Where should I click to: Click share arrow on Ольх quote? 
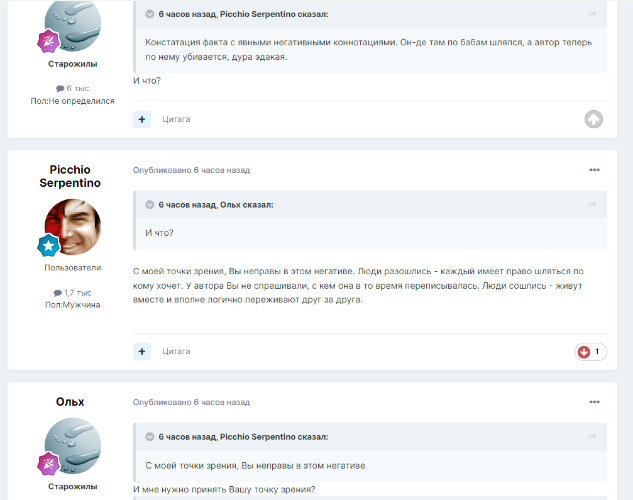[593, 205]
